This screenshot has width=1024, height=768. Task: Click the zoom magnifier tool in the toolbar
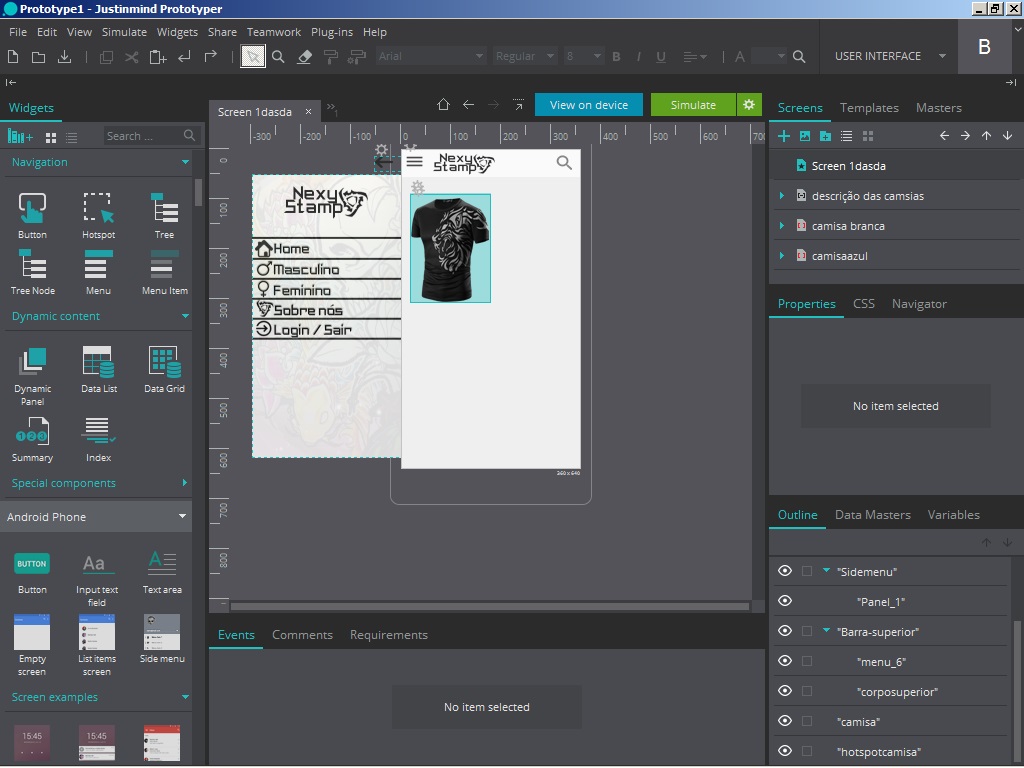coord(279,57)
